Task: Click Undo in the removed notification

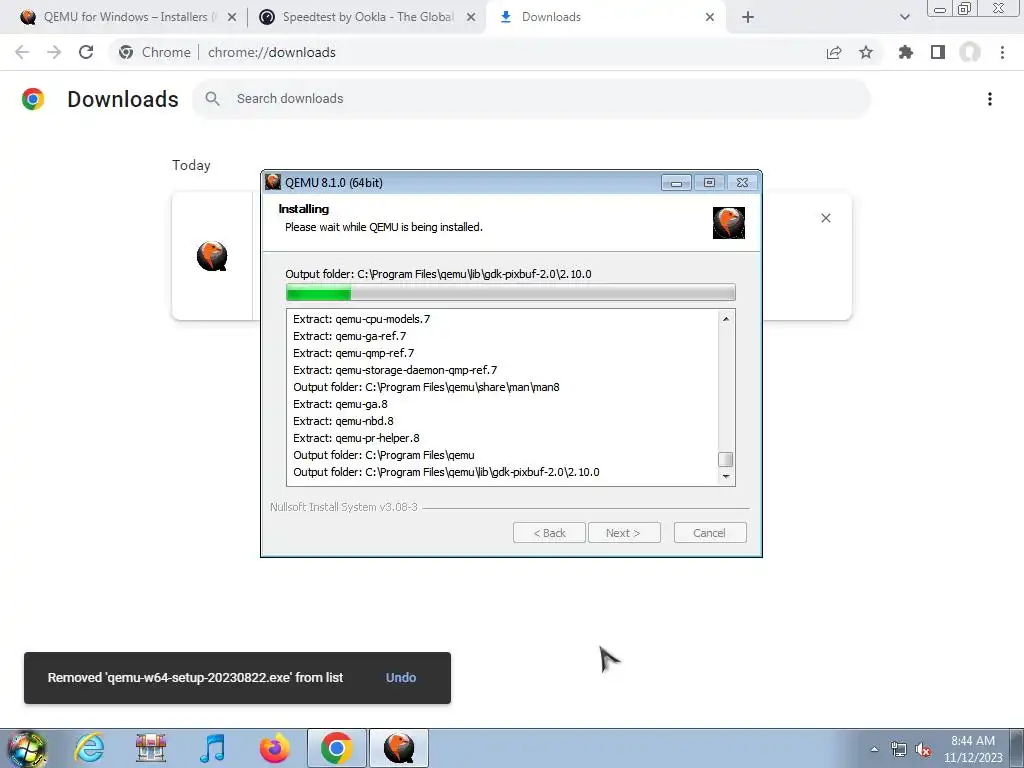Action: click(x=401, y=677)
